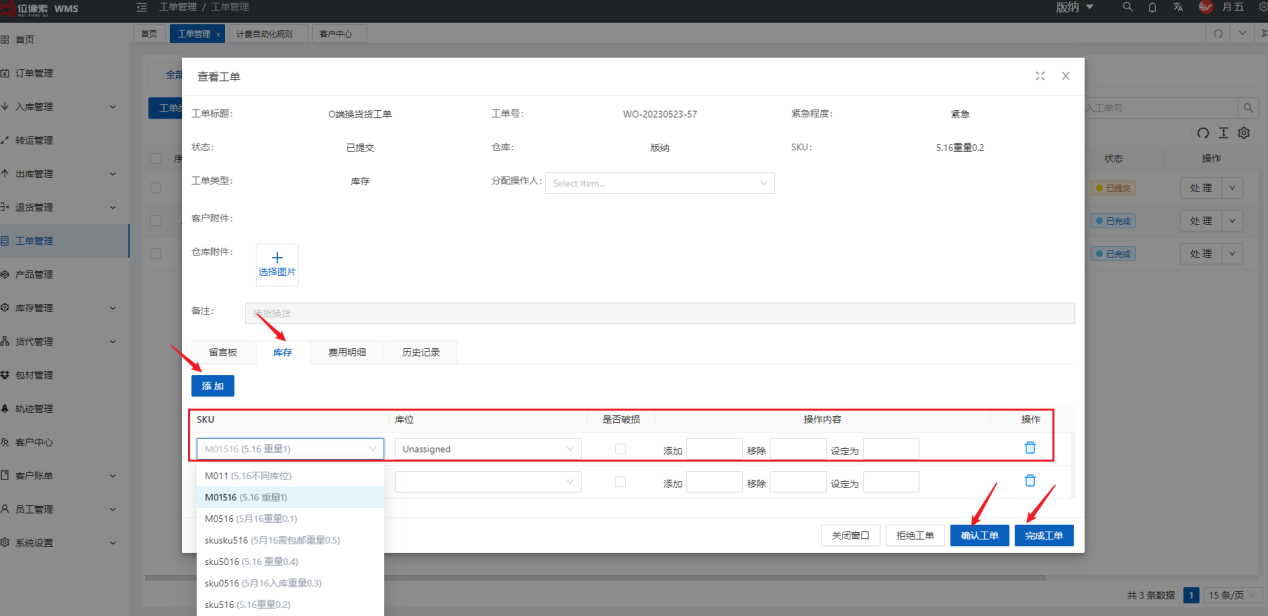Image resolution: width=1268 pixels, height=616 pixels.
Task: Change the table row density
Action: (1223, 133)
